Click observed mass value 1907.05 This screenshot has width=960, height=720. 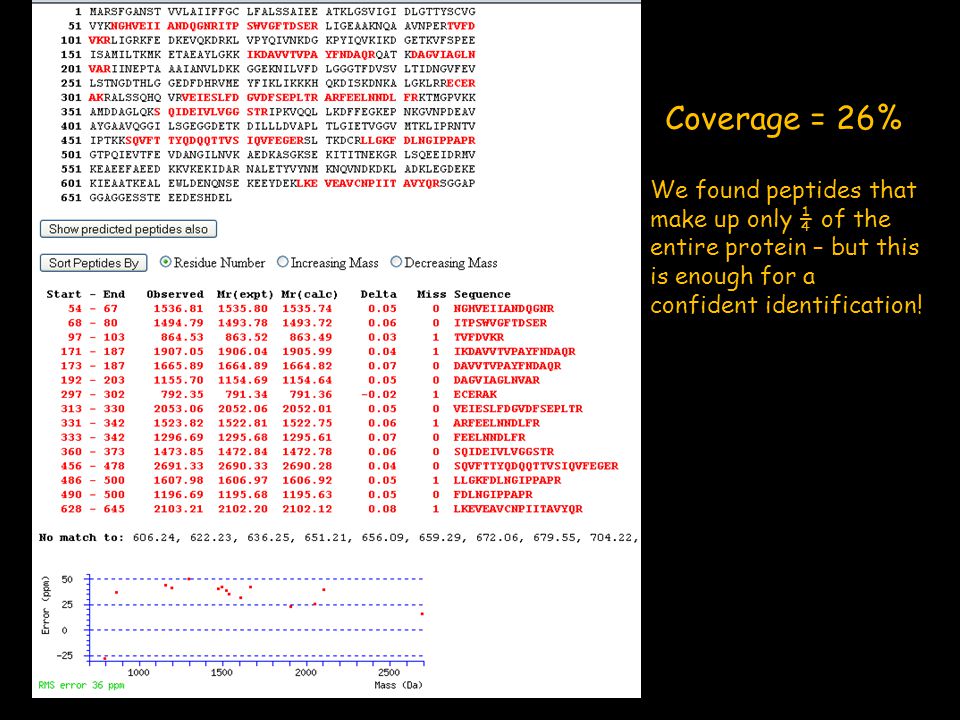[178, 351]
